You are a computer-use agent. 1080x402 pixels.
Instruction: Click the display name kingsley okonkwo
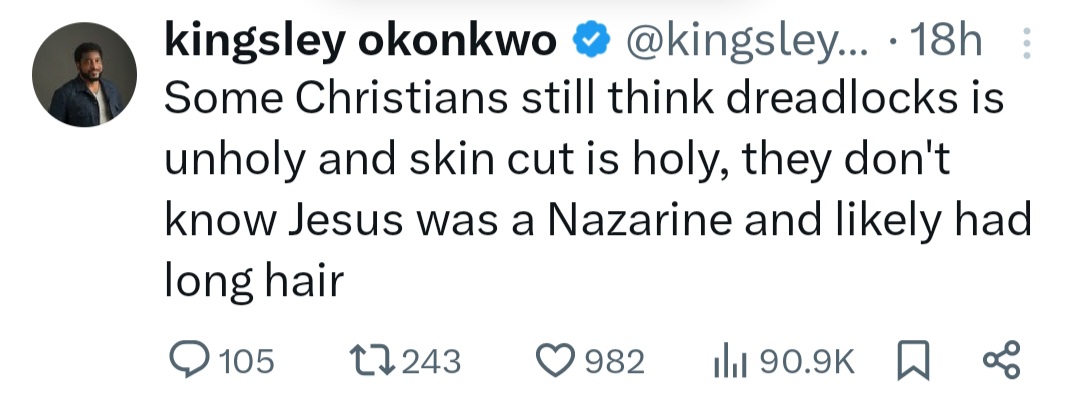358,41
